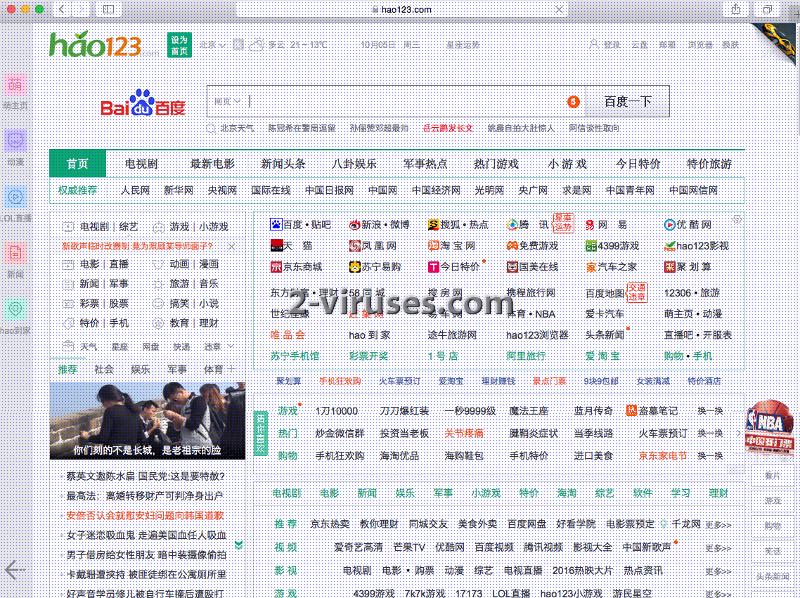Select the 首页 navigation tab

point(77,164)
